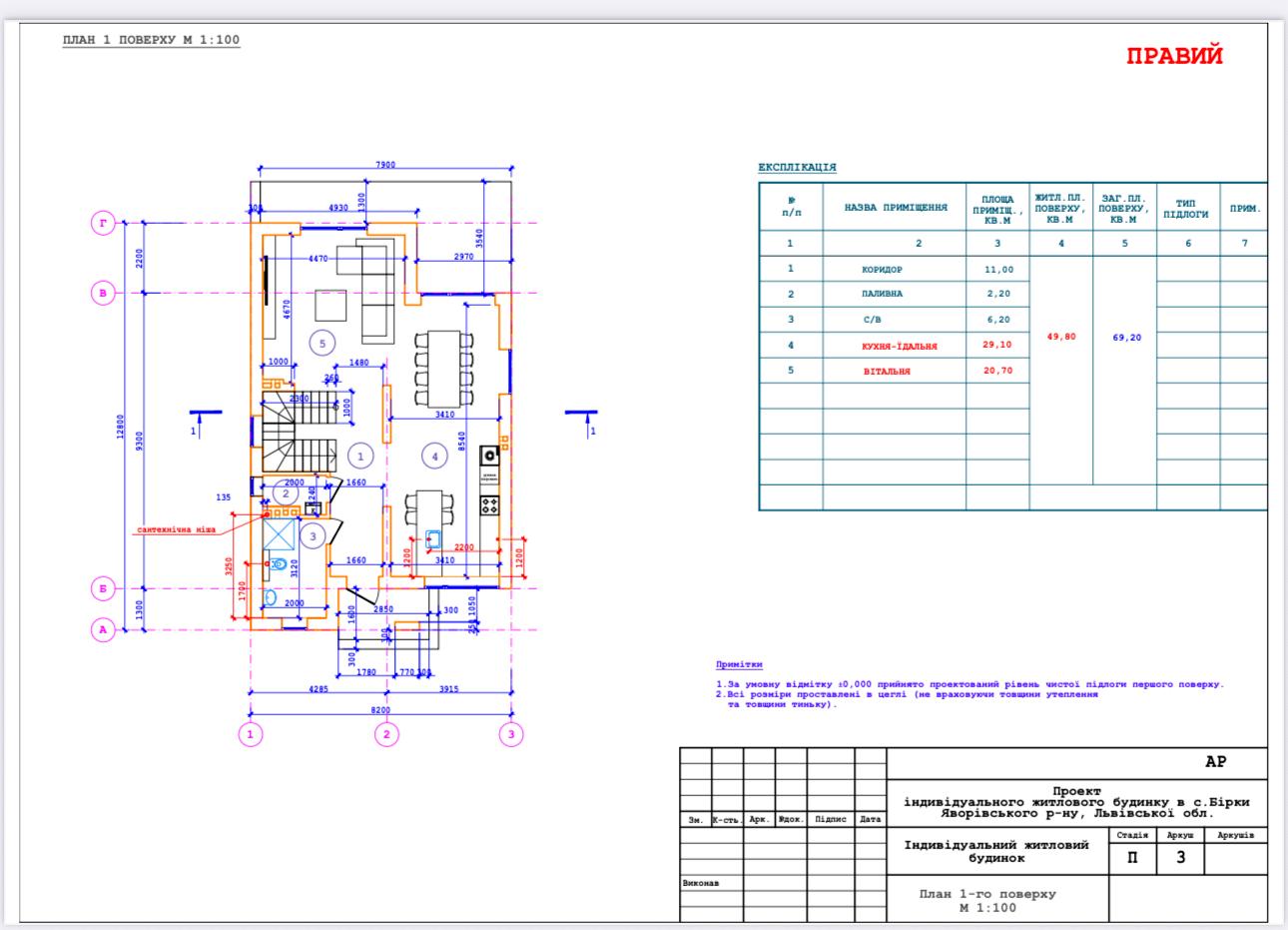Image resolution: width=1288 pixels, height=930 pixels.
Task: Select the staircase drawing
Action: (x=298, y=432)
